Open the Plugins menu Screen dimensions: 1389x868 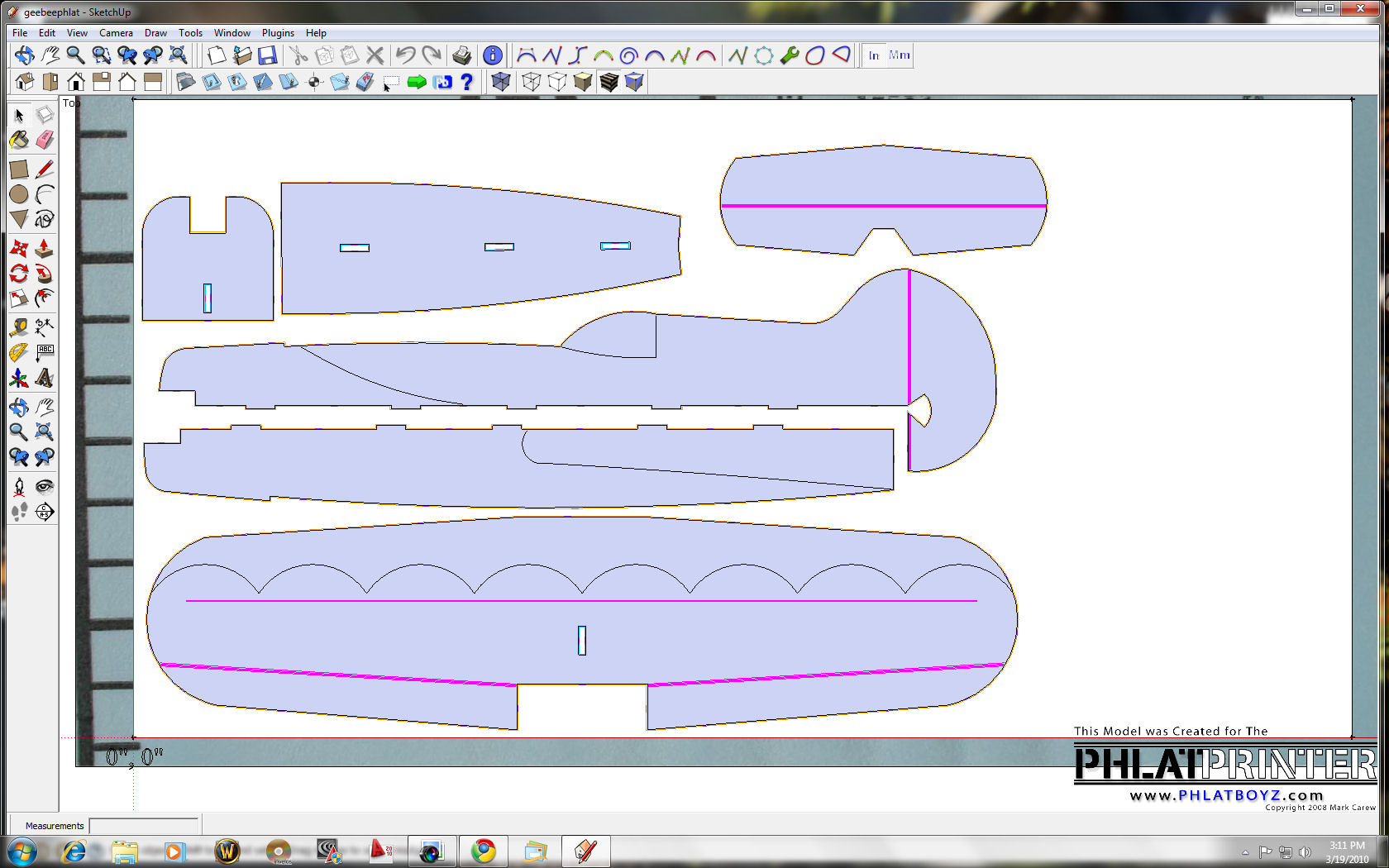click(278, 33)
